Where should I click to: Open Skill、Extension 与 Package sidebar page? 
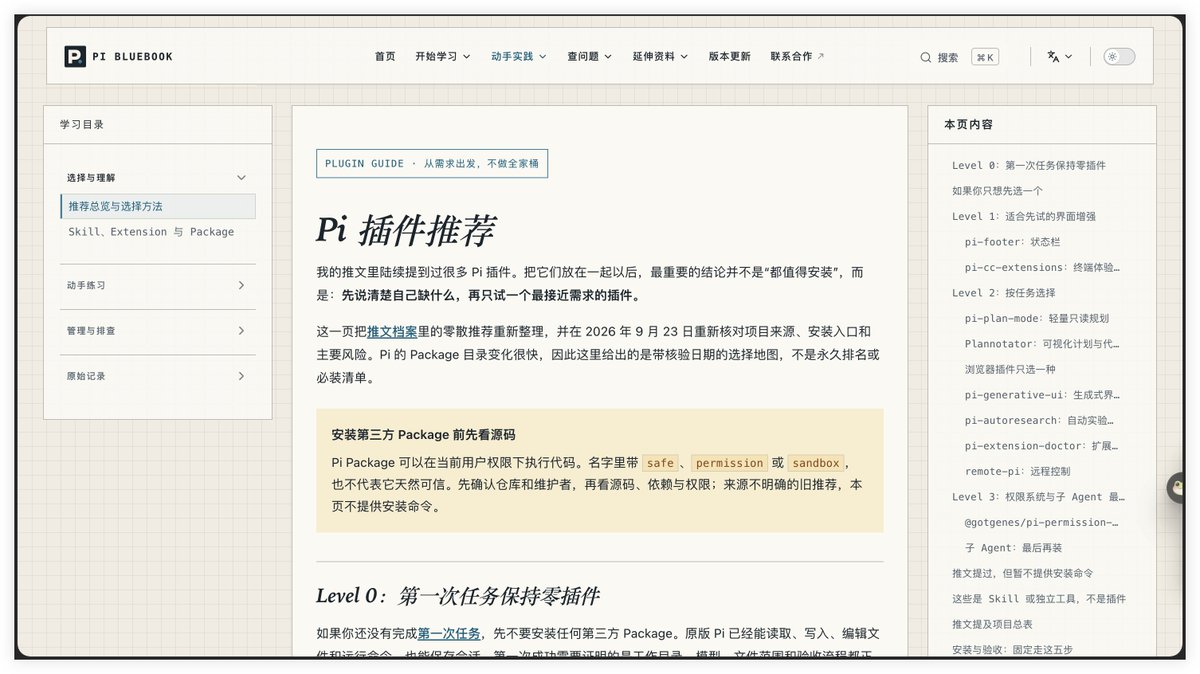151,232
